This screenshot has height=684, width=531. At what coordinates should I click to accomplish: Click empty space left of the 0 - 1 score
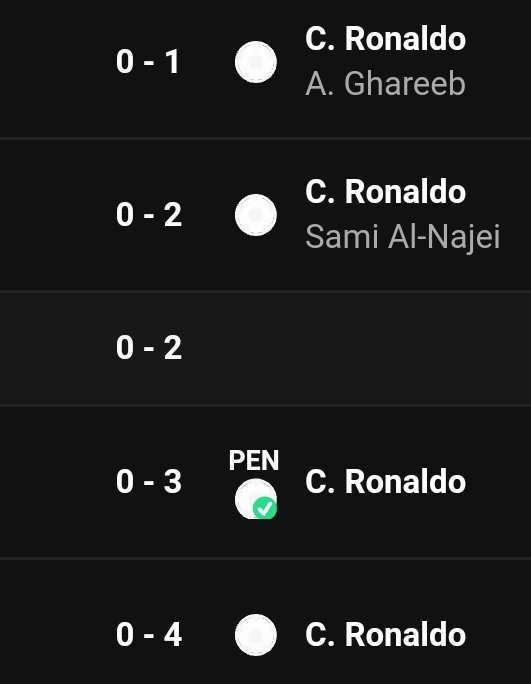55,62
